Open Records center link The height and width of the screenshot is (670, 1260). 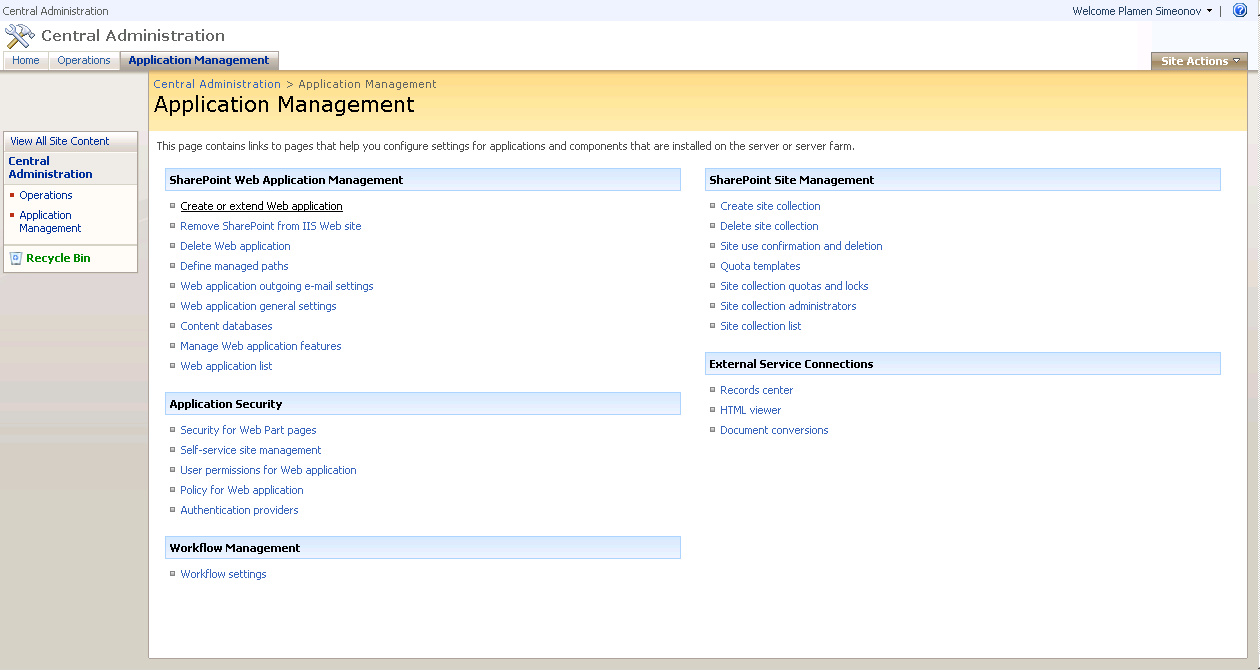(x=756, y=390)
